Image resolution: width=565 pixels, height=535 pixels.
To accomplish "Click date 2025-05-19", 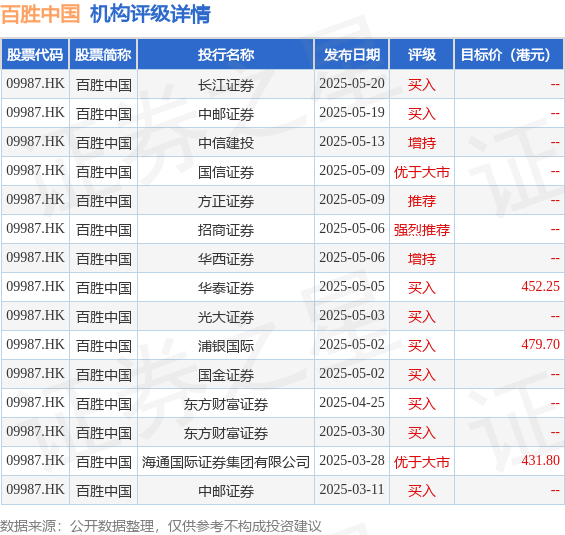I will click(352, 112).
